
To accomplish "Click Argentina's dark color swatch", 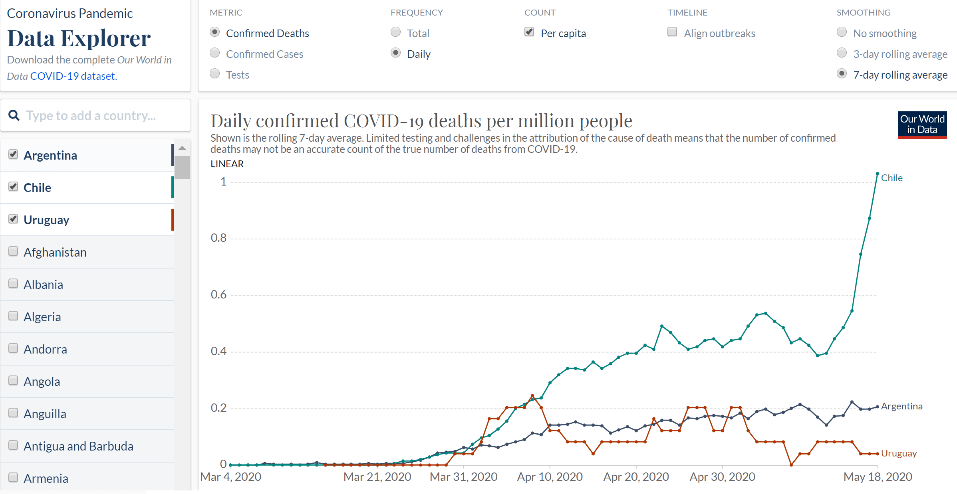I will pos(172,155).
